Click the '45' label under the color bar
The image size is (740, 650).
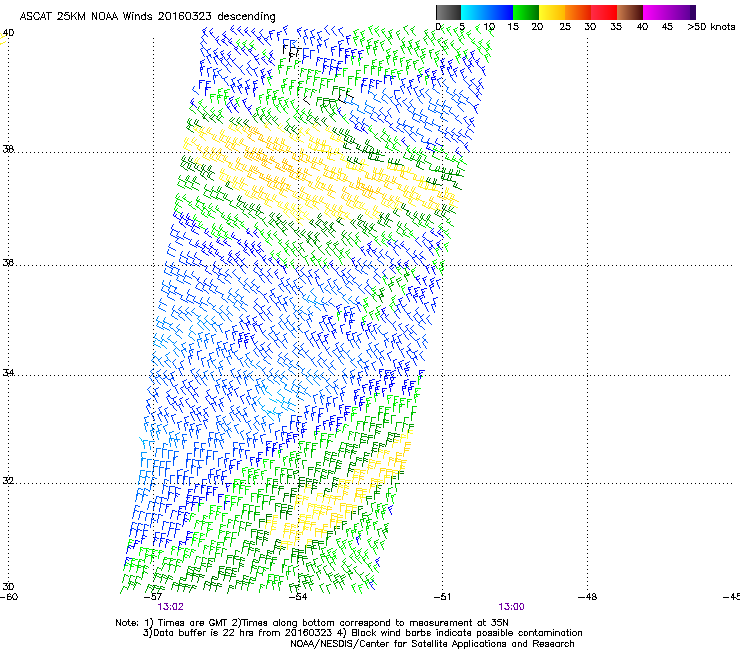tap(667, 27)
